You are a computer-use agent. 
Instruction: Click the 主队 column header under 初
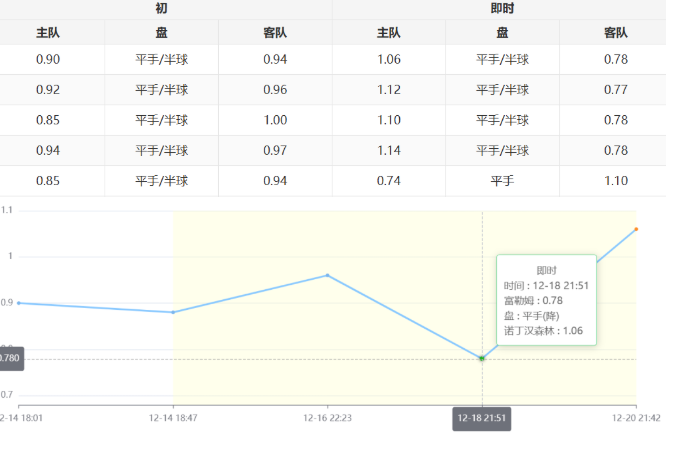pyautogui.click(x=48, y=32)
